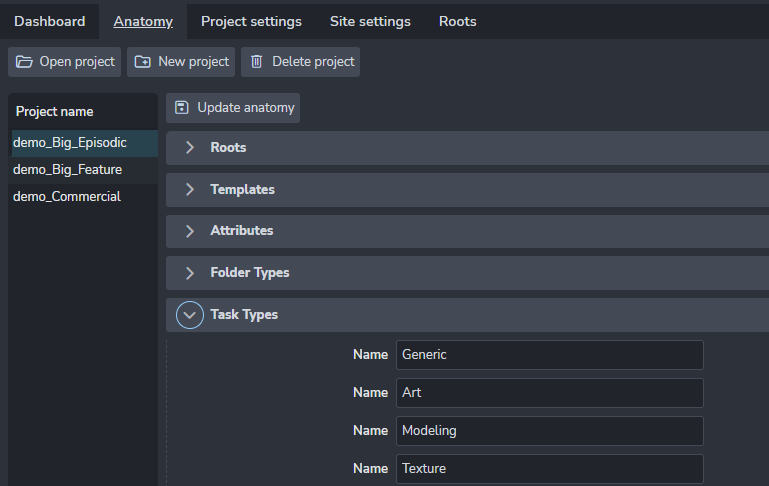Image resolution: width=769 pixels, height=486 pixels.
Task: Click the Open project button label
Action: point(77,62)
